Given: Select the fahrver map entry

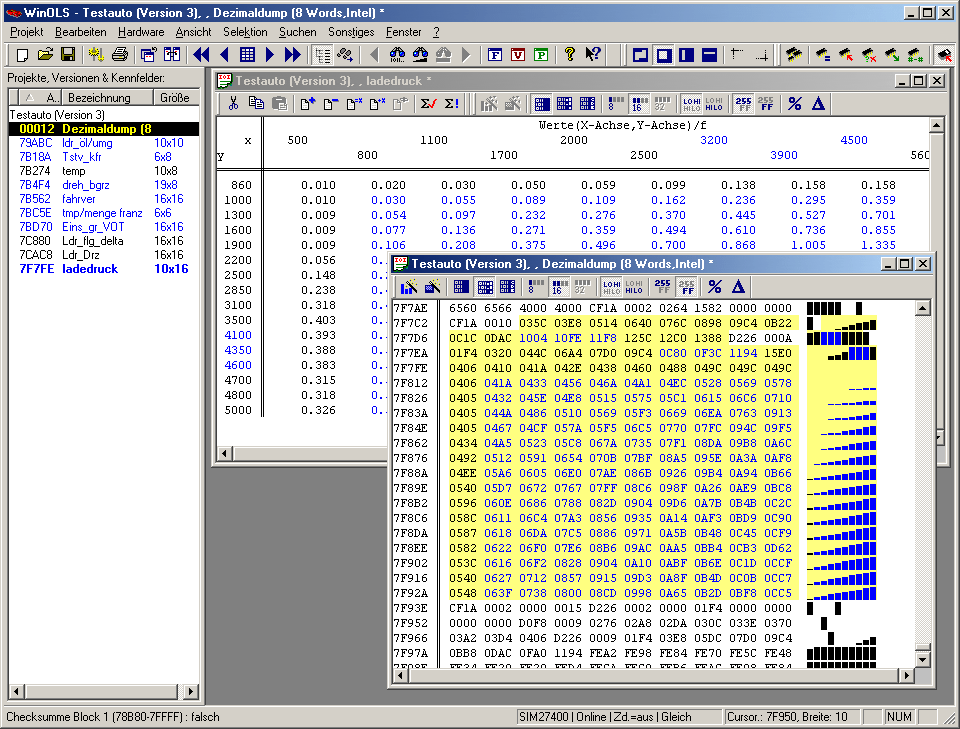Looking at the screenshot, I should click(x=103, y=199).
